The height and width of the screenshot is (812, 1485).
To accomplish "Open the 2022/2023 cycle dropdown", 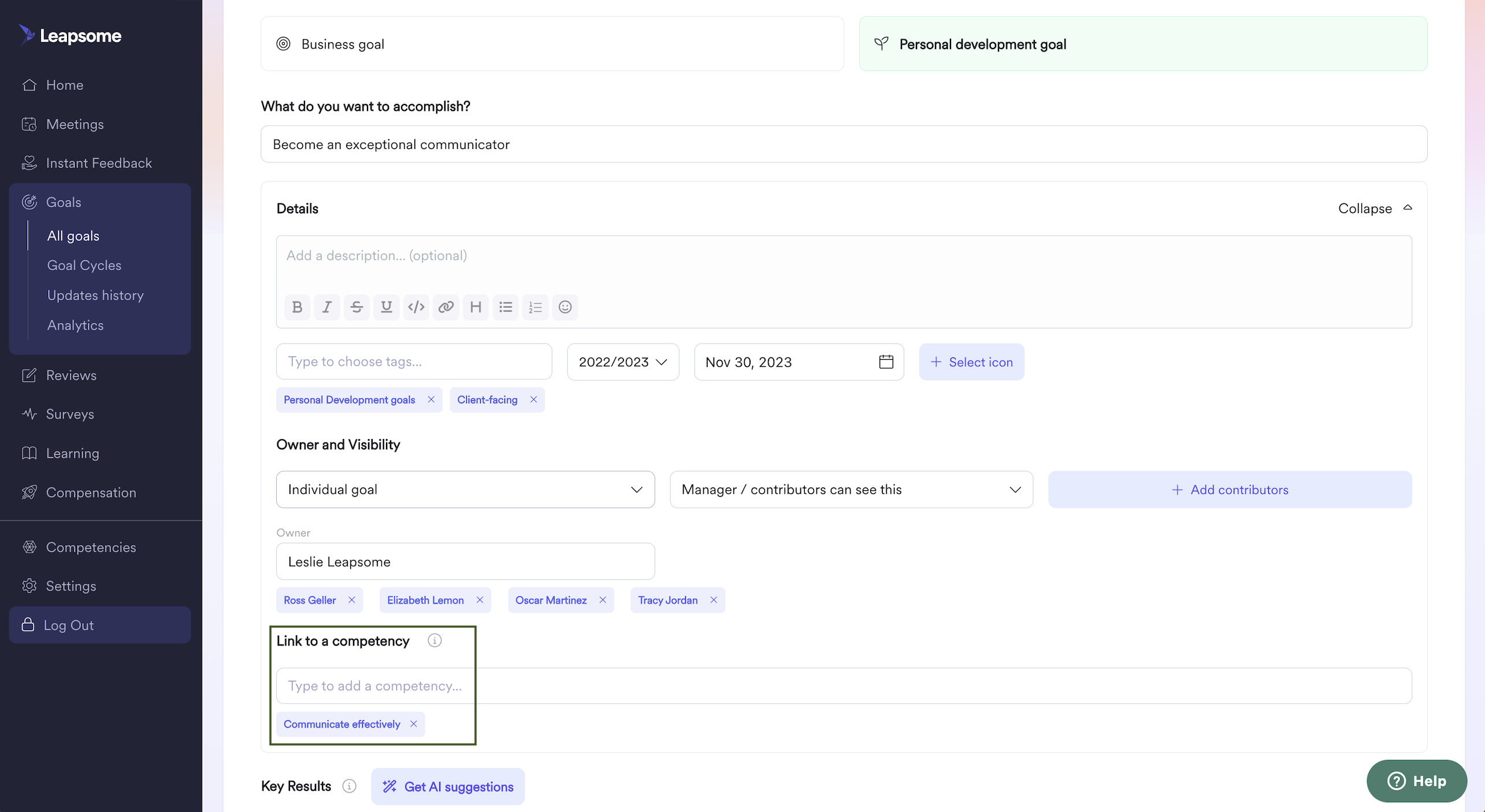I will [x=622, y=362].
